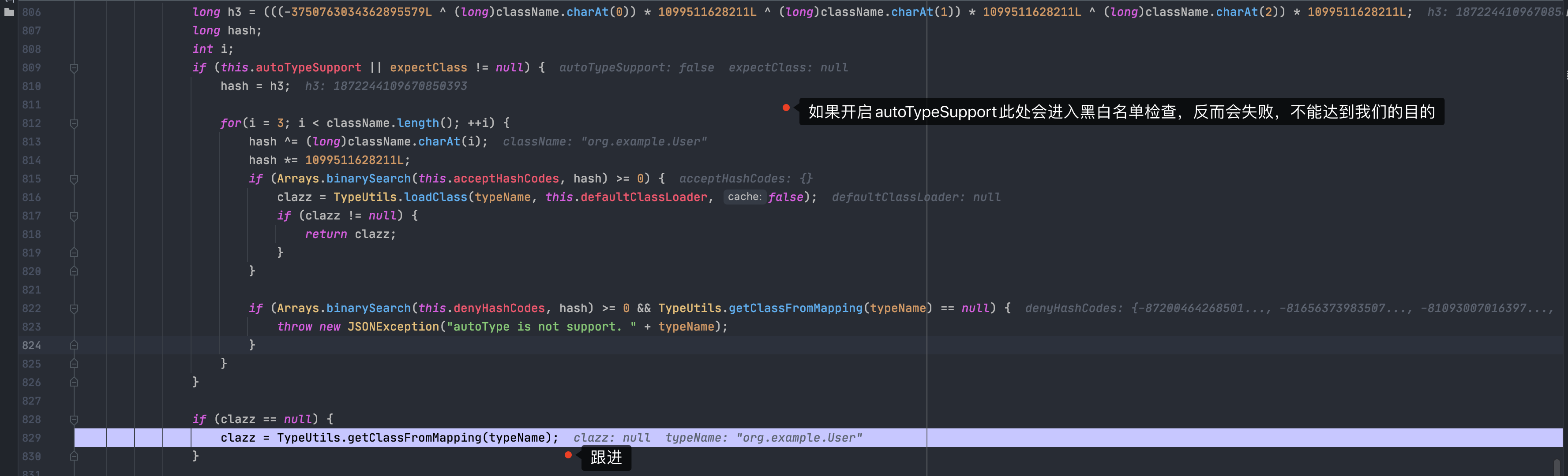Click line number 829 in the gutter
The width and height of the screenshot is (1568, 476).
pyautogui.click(x=32, y=438)
